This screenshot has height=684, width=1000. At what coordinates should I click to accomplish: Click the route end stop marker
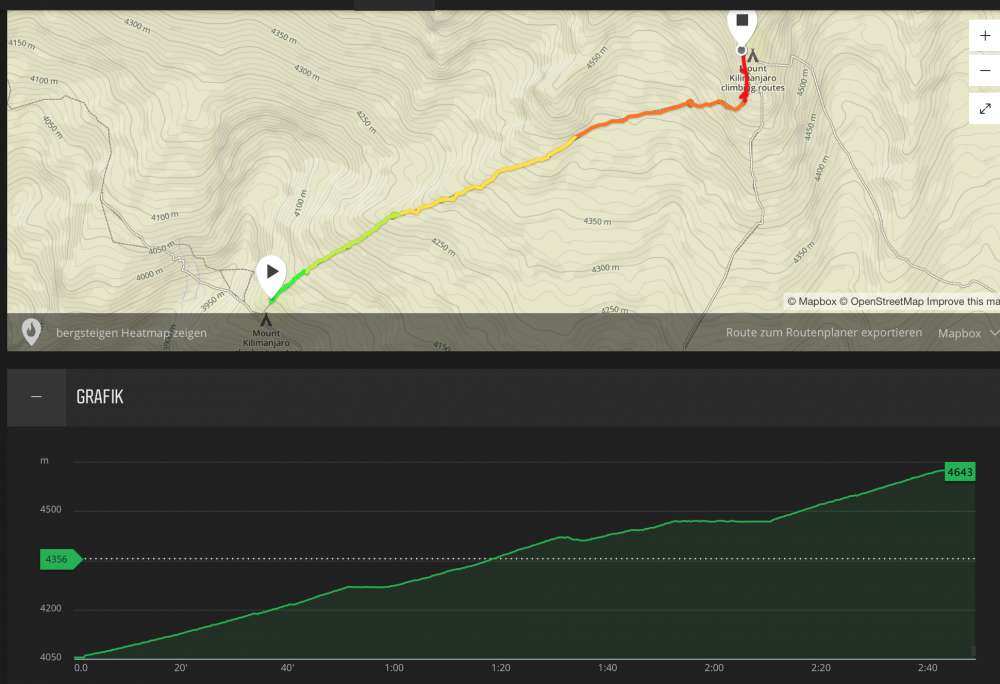click(742, 22)
